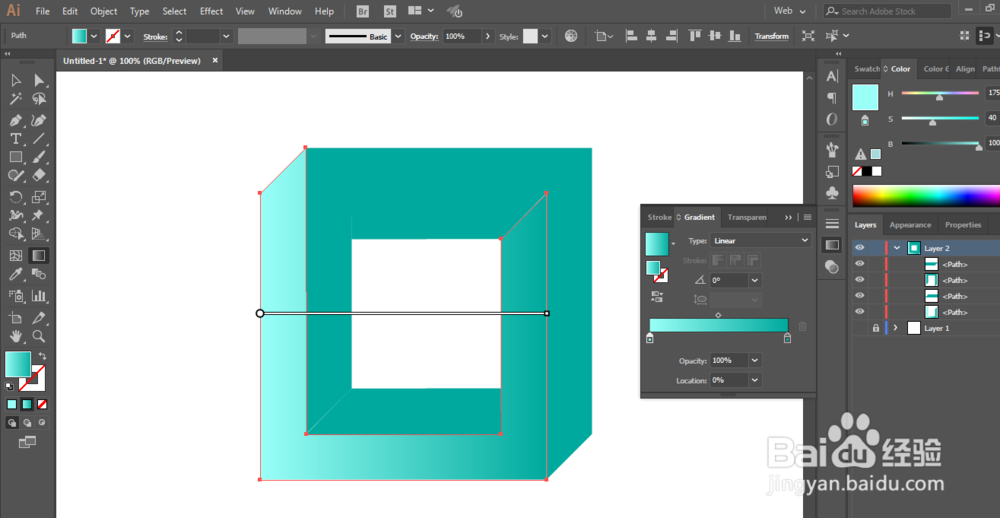The image size is (1000, 518).
Task: Open gradient angle 0° dropdown
Action: pos(755,280)
